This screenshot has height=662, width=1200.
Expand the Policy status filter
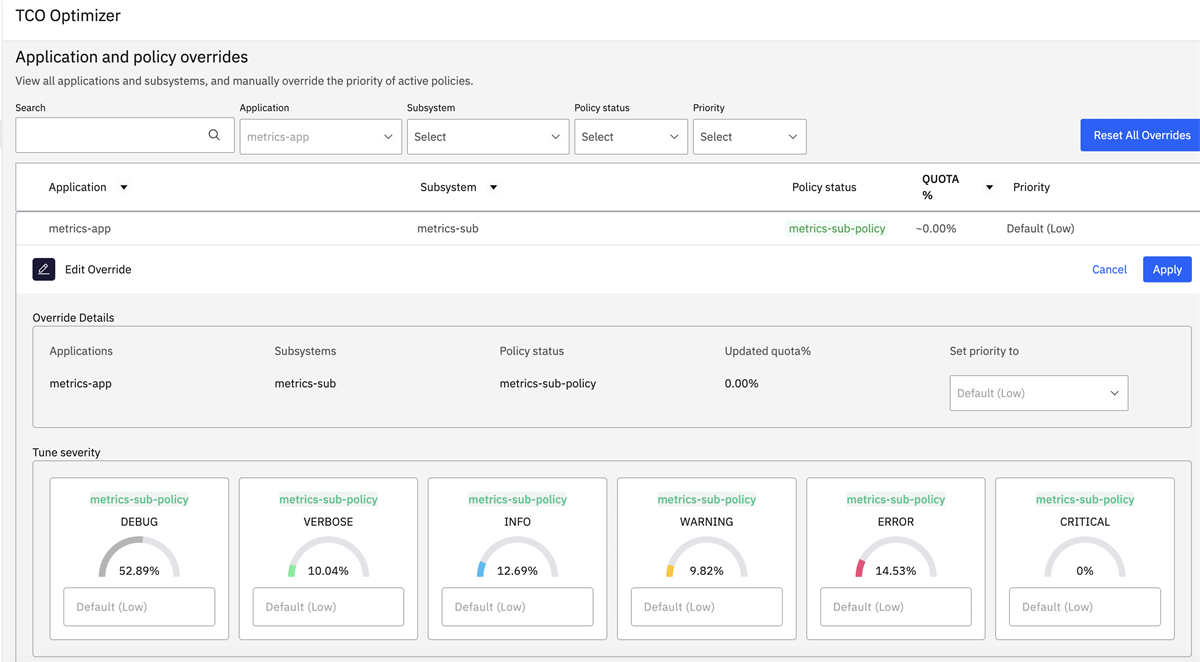coord(630,137)
